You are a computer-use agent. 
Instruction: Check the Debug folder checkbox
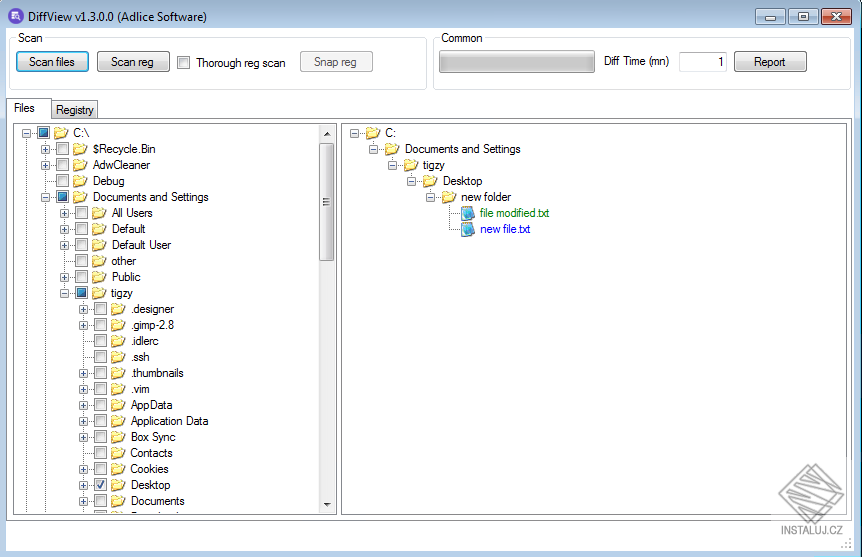[x=63, y=181]
